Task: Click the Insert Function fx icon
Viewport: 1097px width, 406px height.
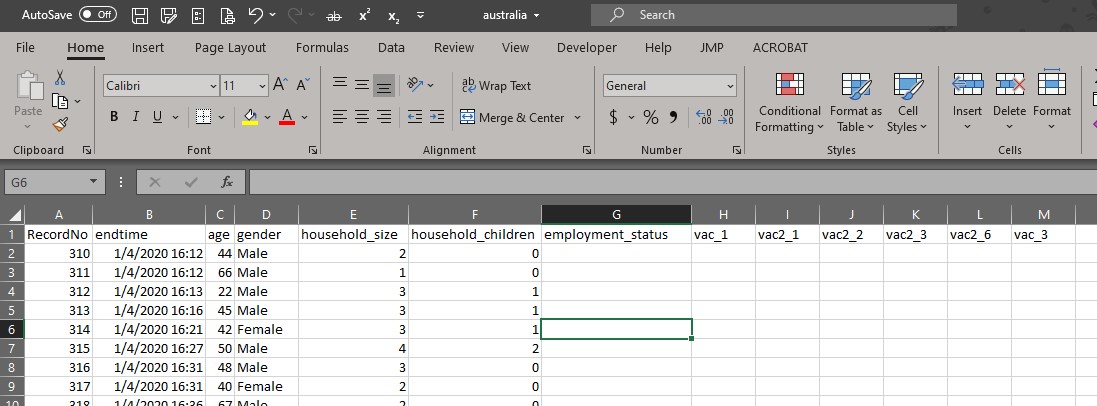Action: (x=227, y=182)
